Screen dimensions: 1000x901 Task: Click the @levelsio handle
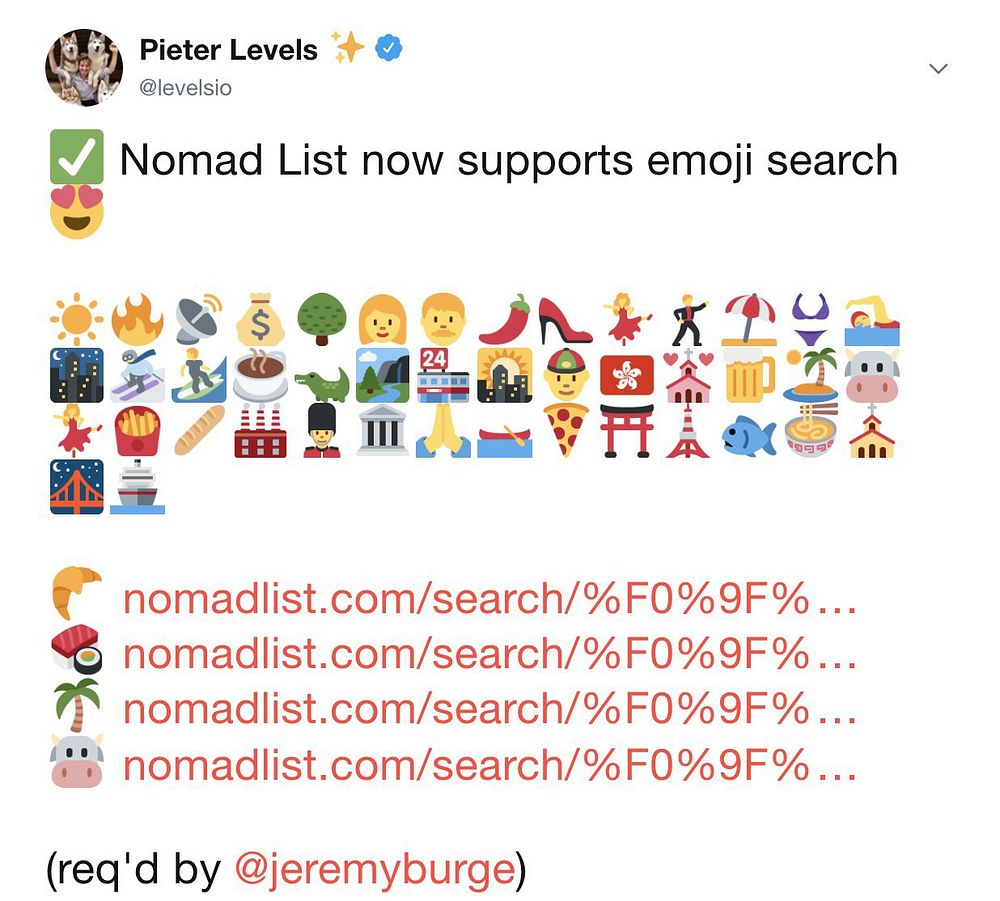click(x=186, y=87)
